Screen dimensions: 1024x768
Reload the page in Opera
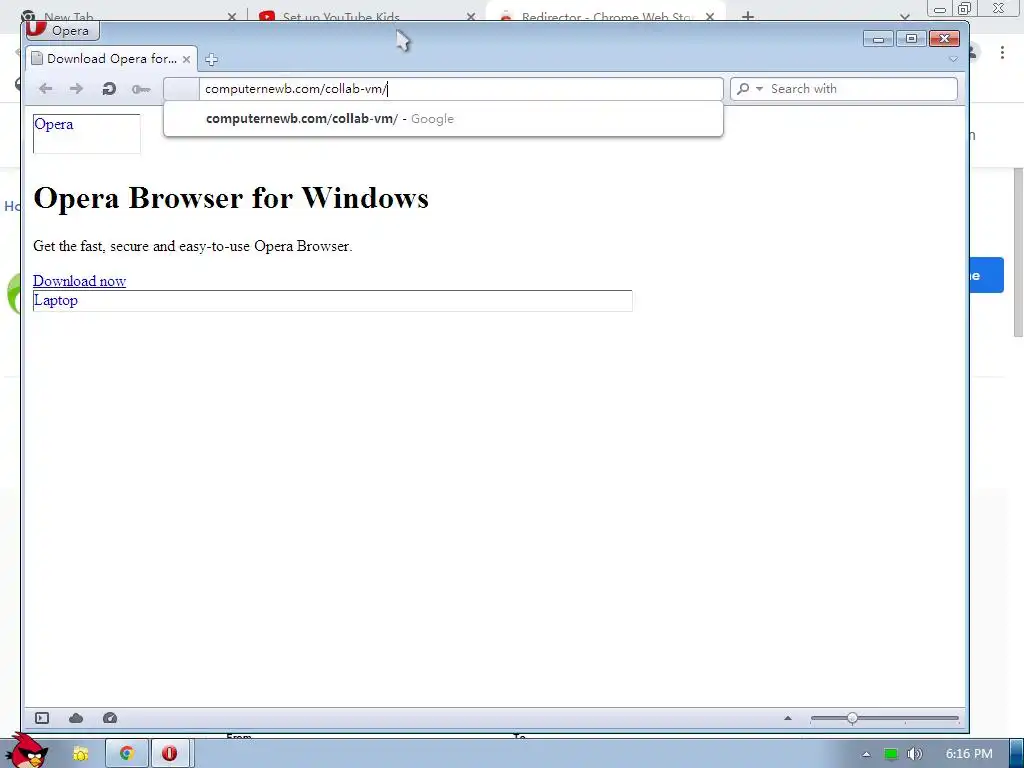[109, 89]
